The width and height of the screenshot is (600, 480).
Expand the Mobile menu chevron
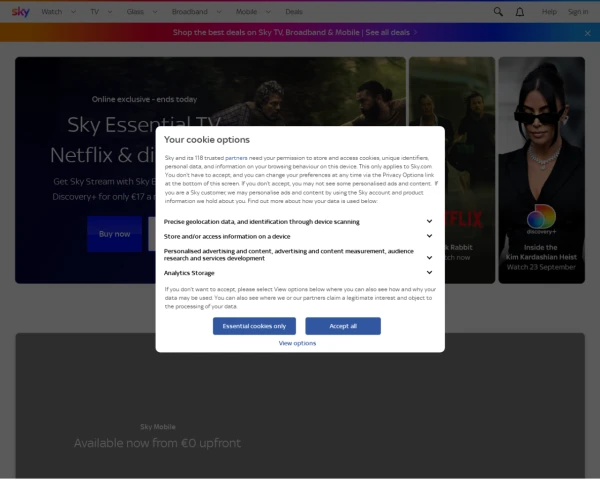[268, 12]
